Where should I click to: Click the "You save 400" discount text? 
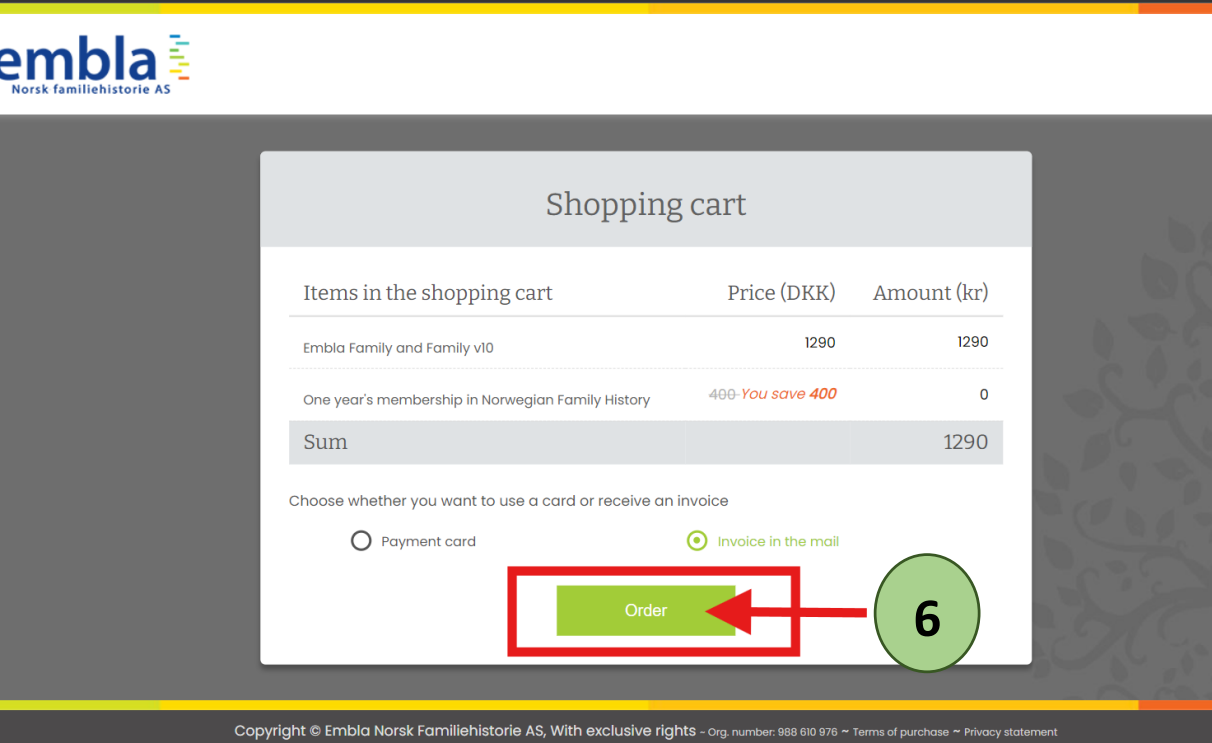tap(788, 394)
